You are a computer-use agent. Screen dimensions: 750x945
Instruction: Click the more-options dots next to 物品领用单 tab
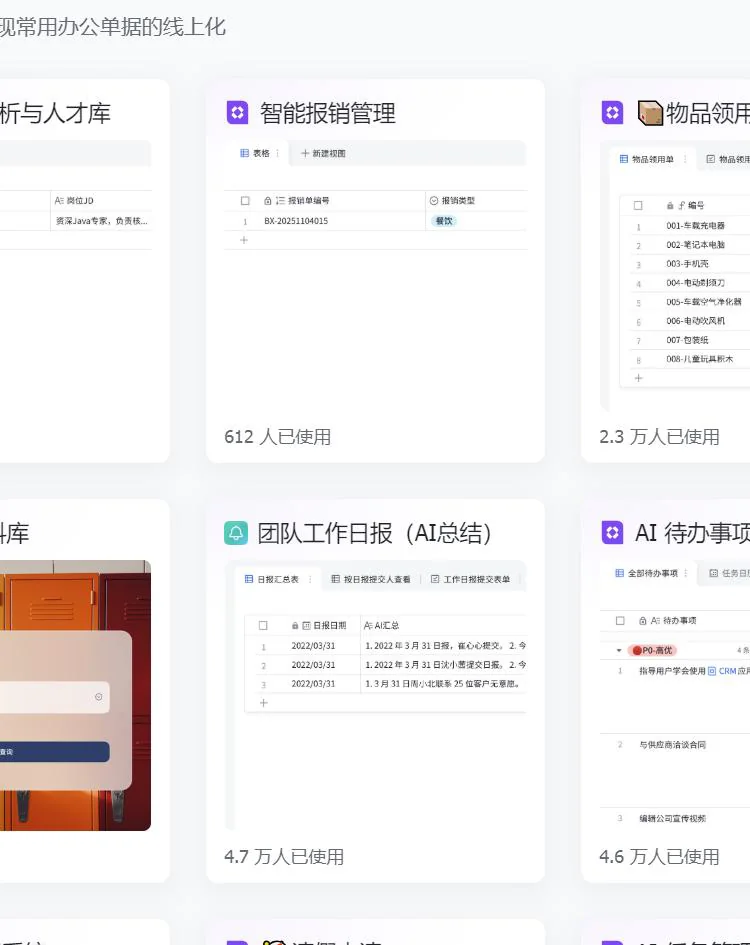[x=685, y=159]
